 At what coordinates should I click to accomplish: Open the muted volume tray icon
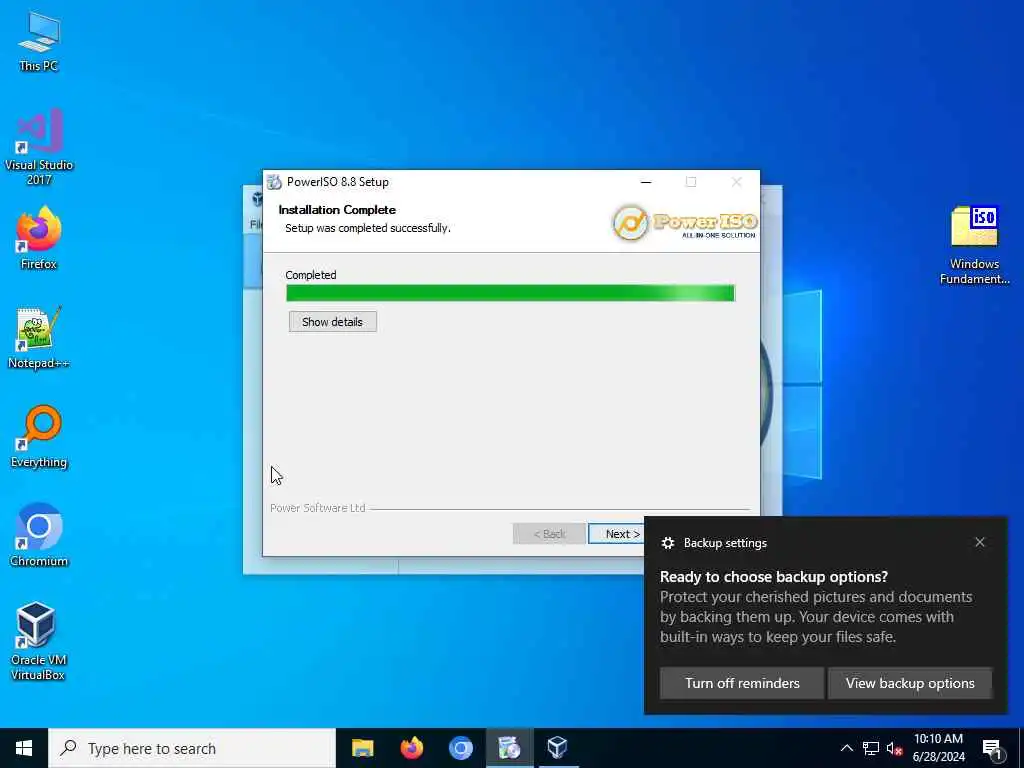click(x=894, y=748)
